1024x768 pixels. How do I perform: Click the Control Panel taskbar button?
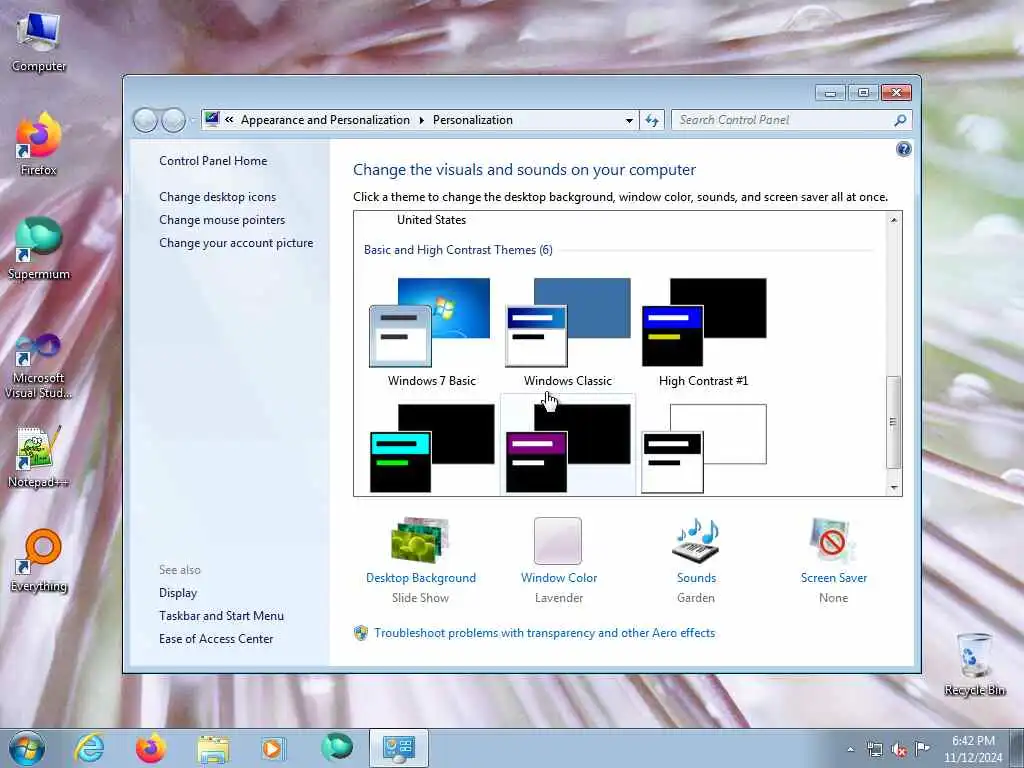(399, 748)
